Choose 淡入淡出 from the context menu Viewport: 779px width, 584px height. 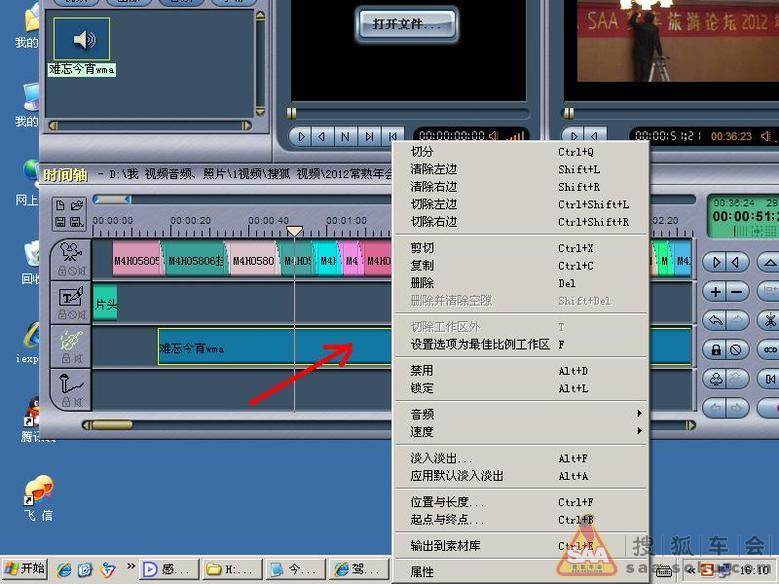pyautogui.click(x=442, y=458)
